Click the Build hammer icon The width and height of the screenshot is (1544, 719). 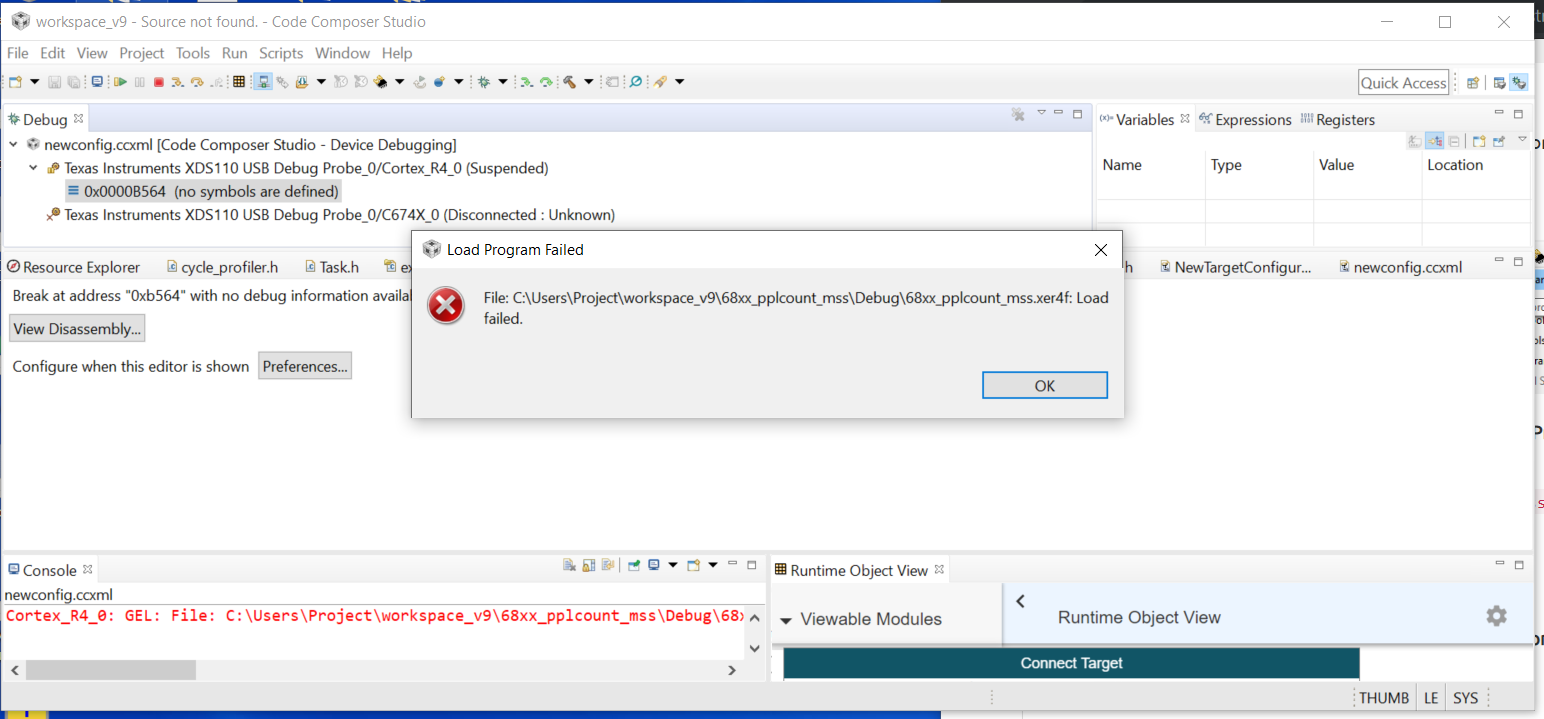pos(569,82)
